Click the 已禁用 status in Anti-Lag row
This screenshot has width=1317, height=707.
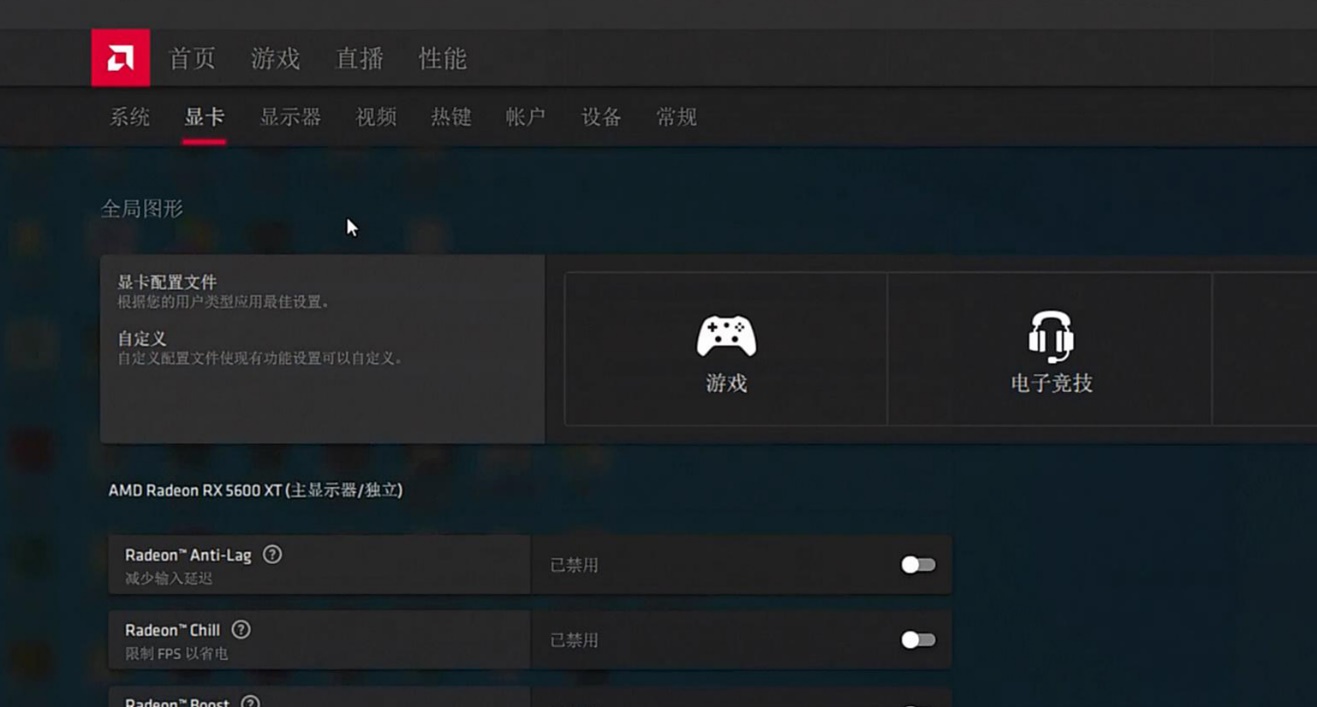574,565
